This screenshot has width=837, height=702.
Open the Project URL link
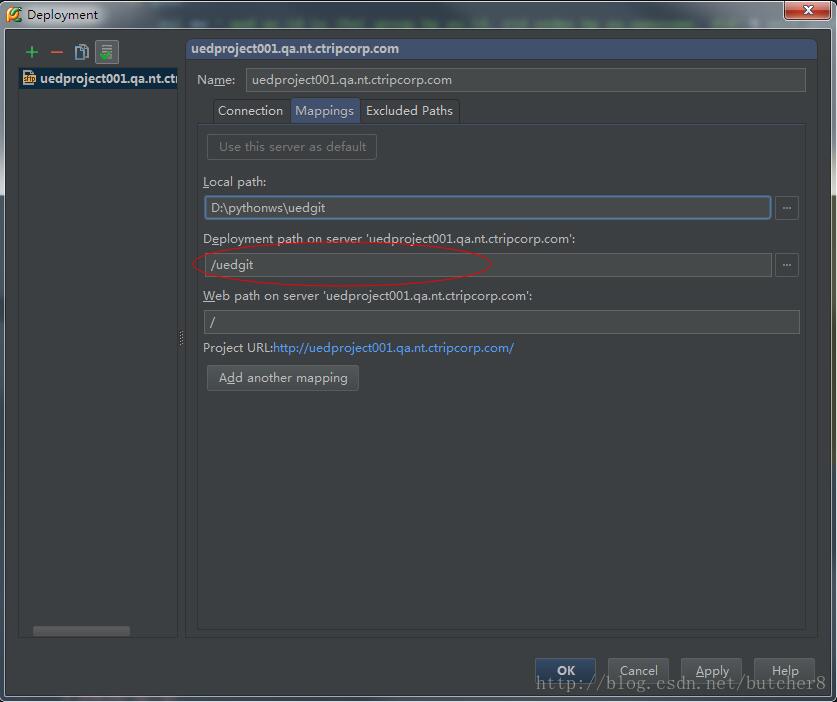coord(393,348)
